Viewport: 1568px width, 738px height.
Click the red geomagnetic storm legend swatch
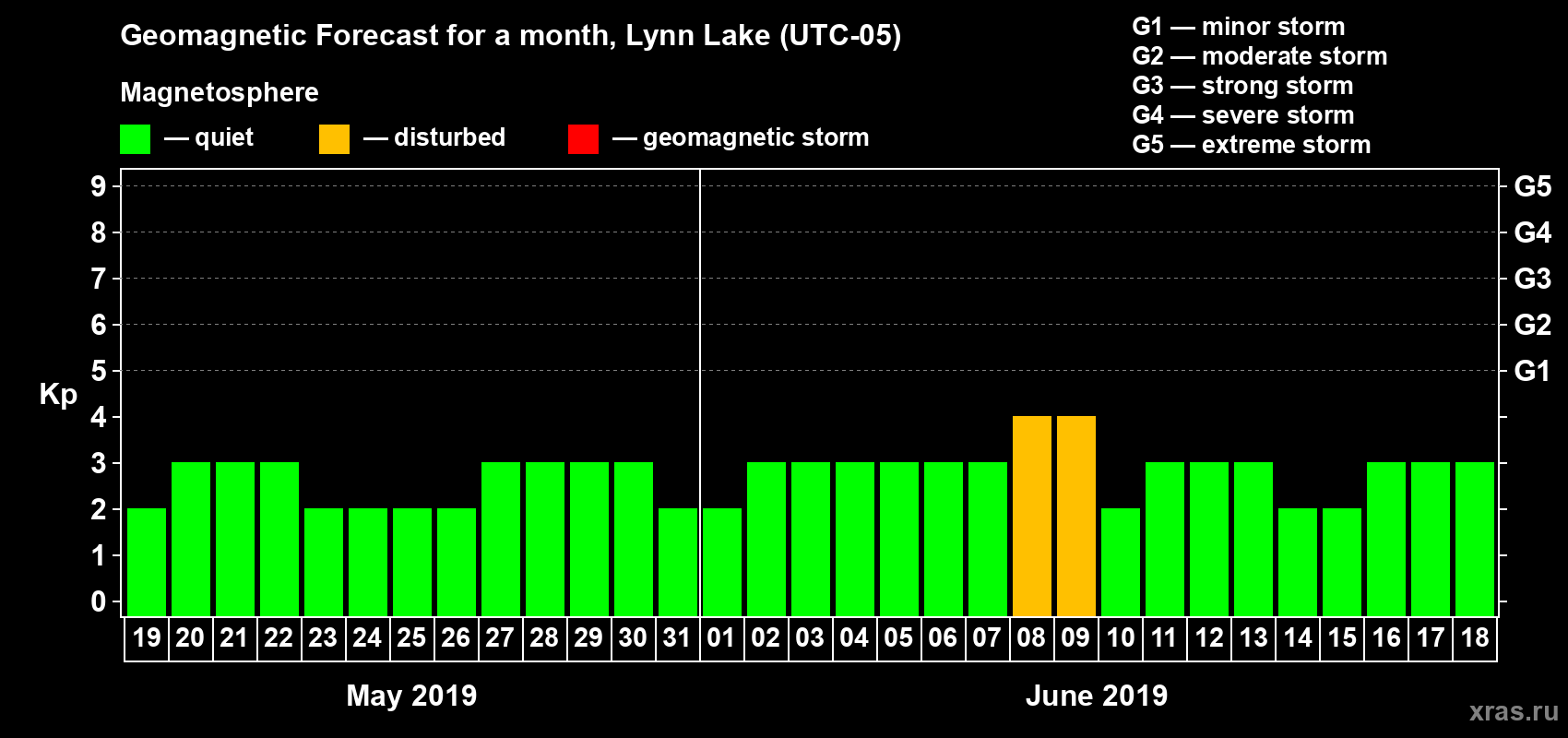coord(583,139)
